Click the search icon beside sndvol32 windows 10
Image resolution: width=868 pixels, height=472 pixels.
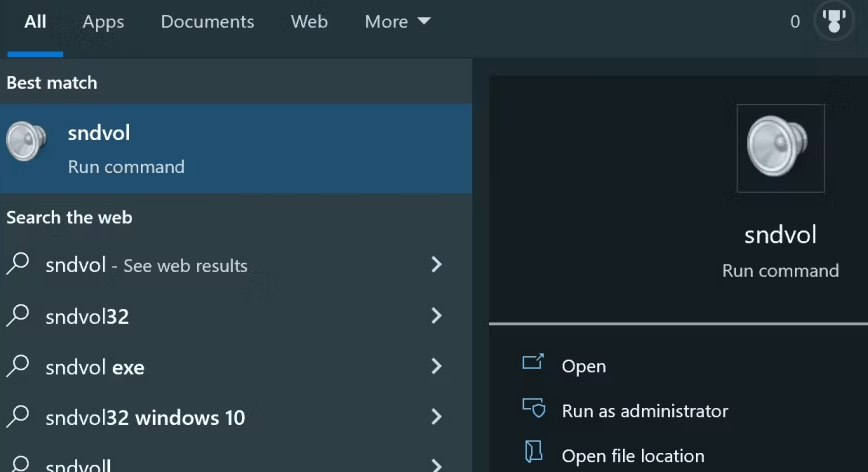18,416
